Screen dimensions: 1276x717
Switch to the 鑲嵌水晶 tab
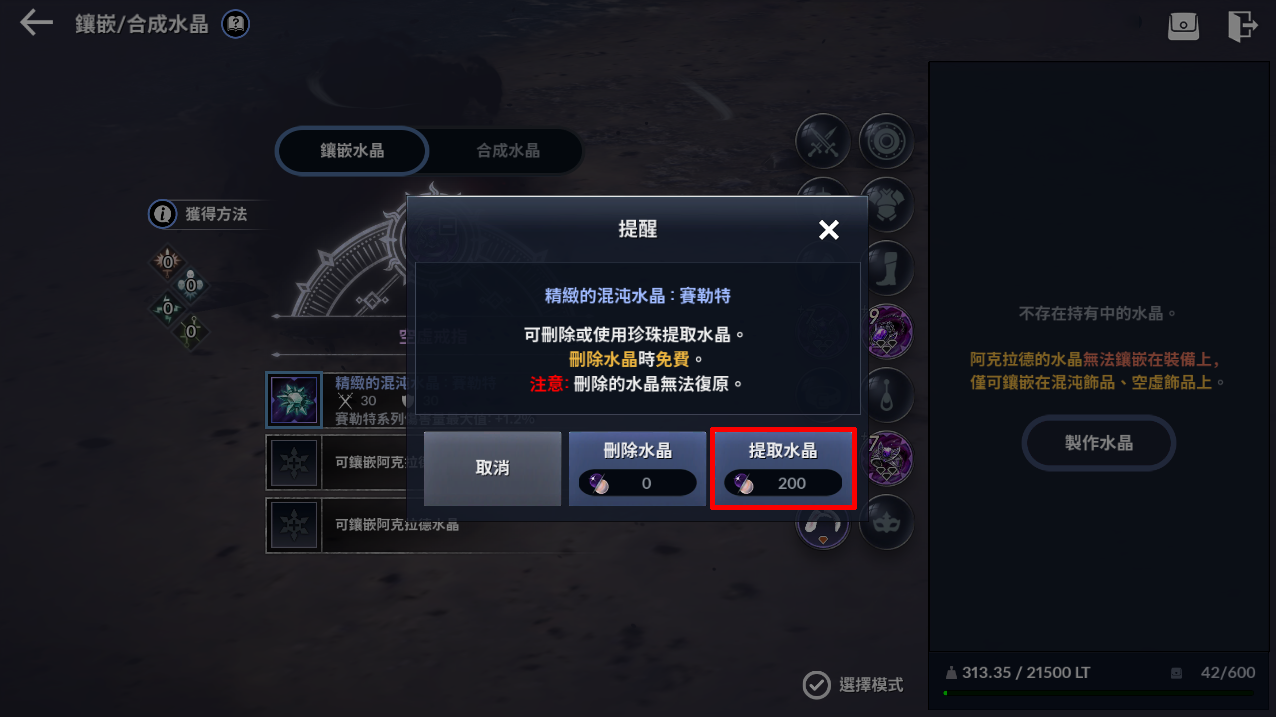tap(352, 151)
